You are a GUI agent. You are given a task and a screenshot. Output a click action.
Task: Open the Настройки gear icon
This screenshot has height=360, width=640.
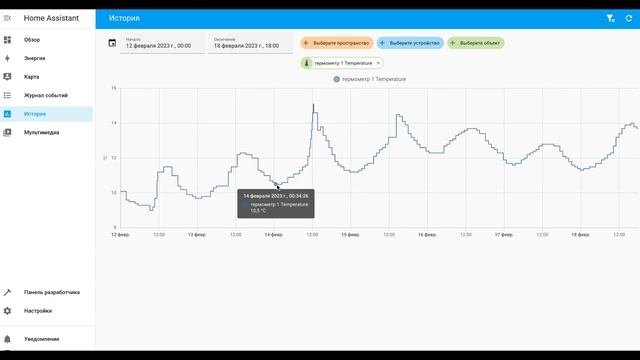pos(7,311)
